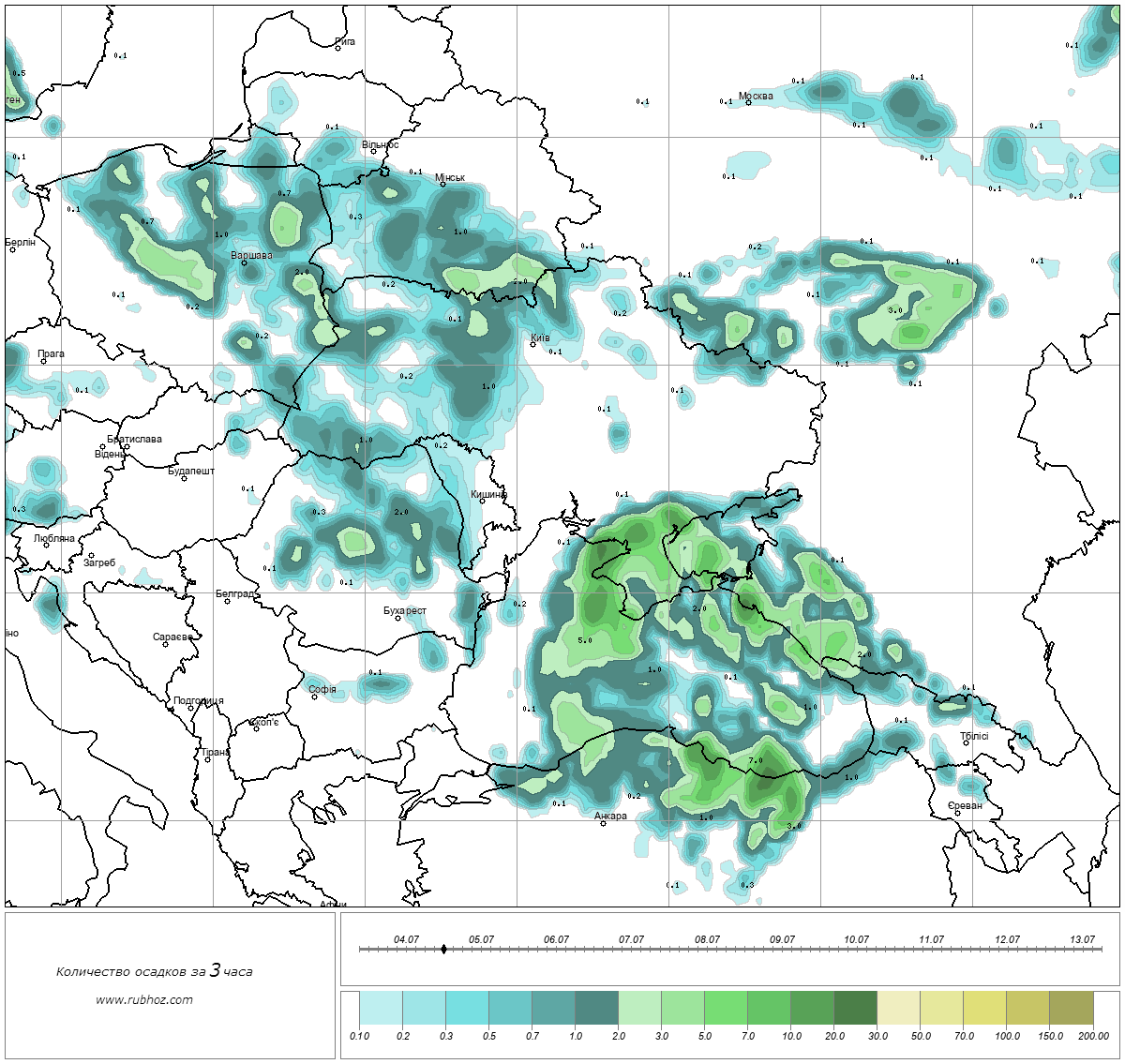
Task: Jump to 10.07 on the timeline
Action: [856, 939]
